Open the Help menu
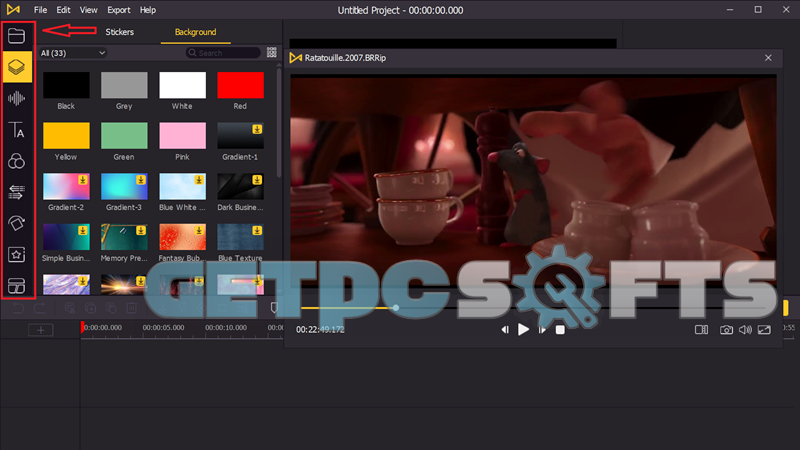 [x=148, y=10]
